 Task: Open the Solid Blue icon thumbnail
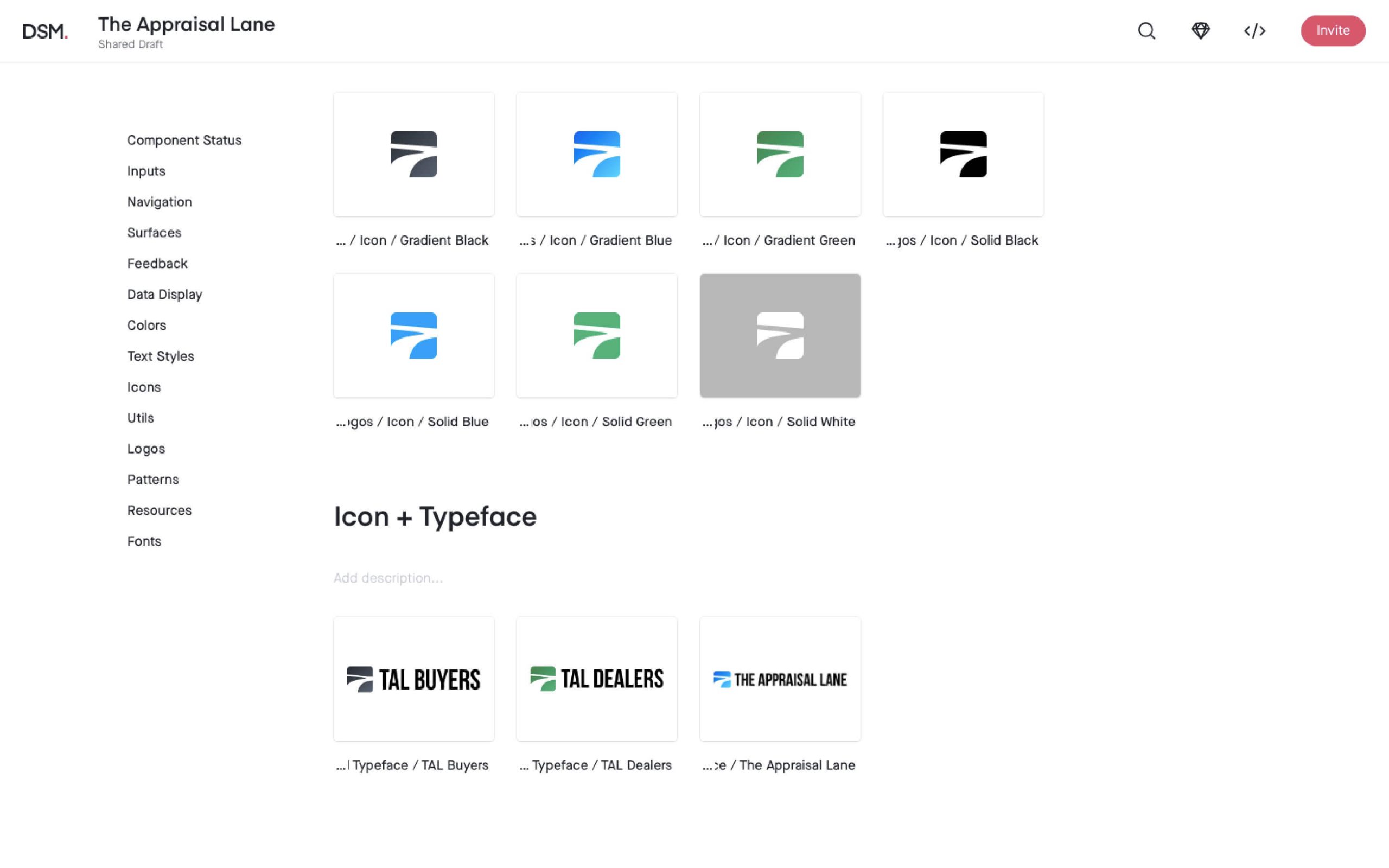[x=413, y=336]
